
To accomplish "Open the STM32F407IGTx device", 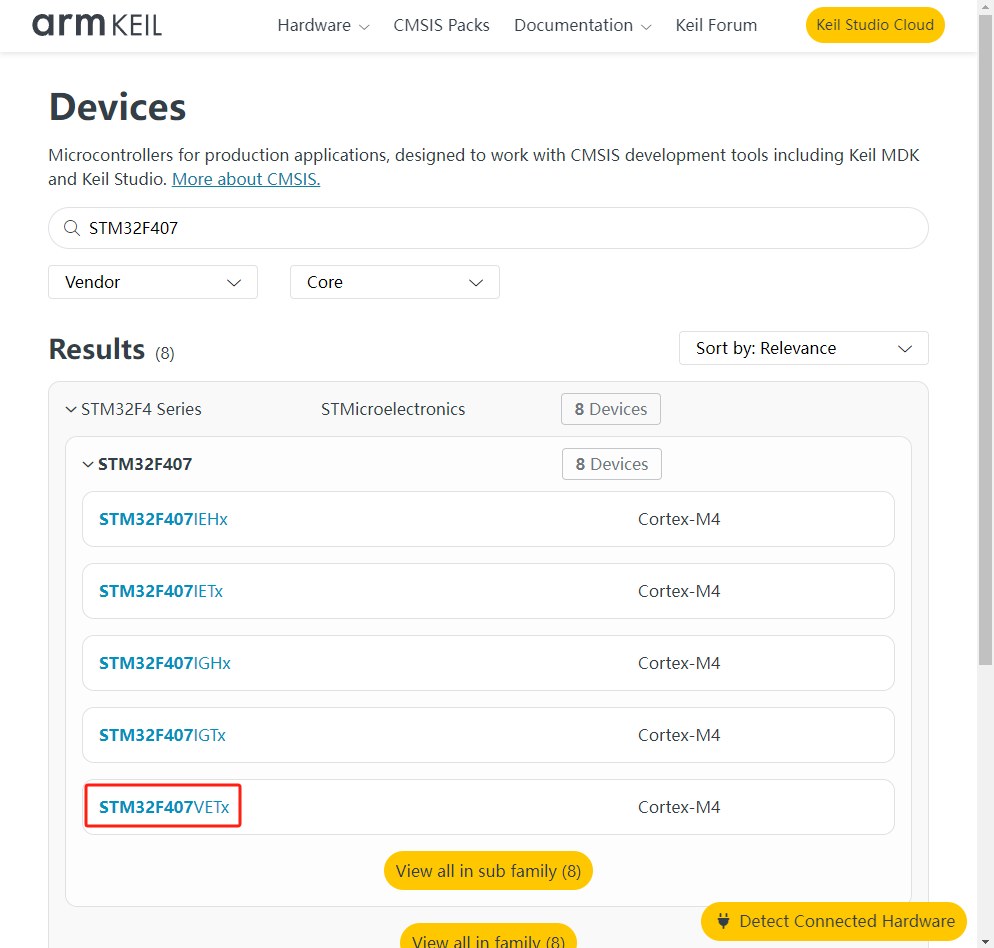I will (x=162, y=735).
